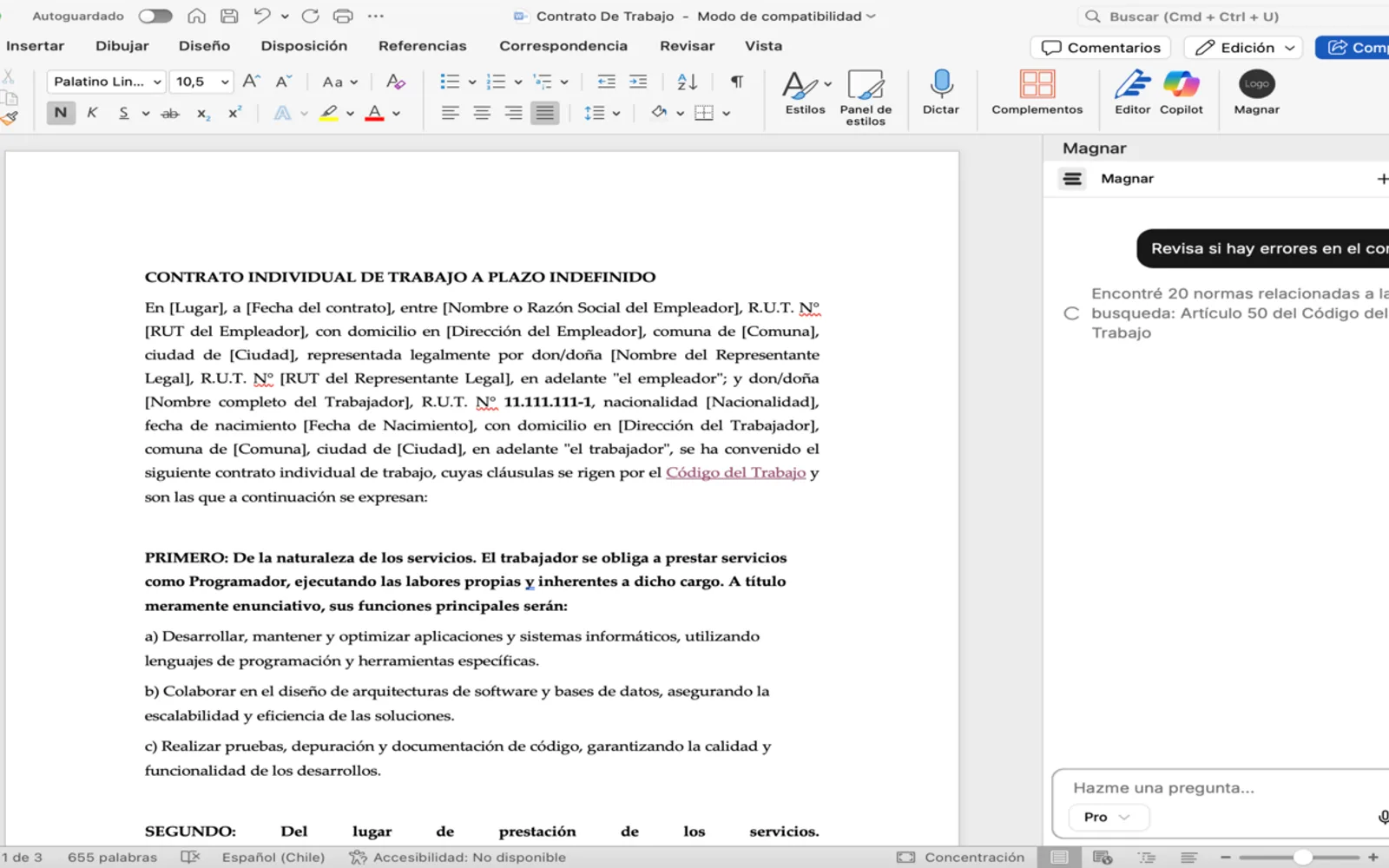
Task: Toggle the Autoguardado switch
Action: [x=155, y=16]
